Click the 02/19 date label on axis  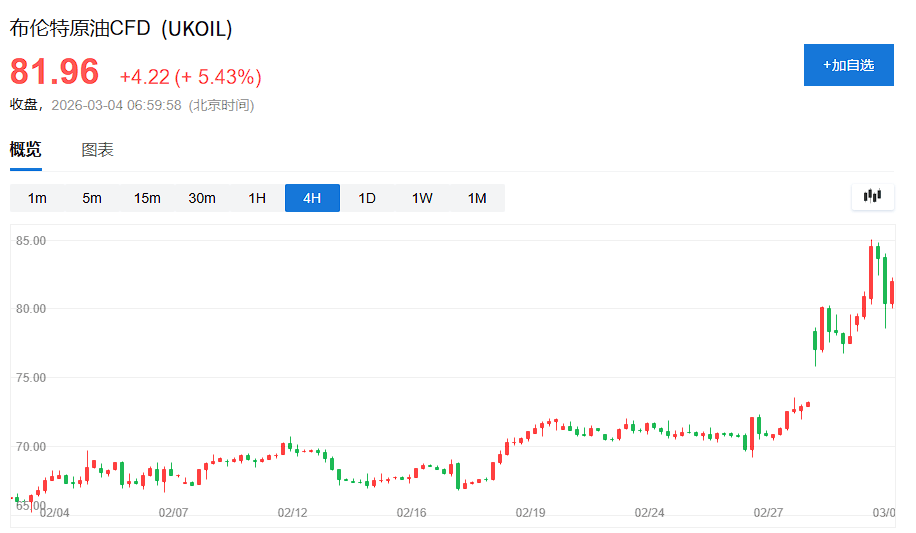pos(530,513)
